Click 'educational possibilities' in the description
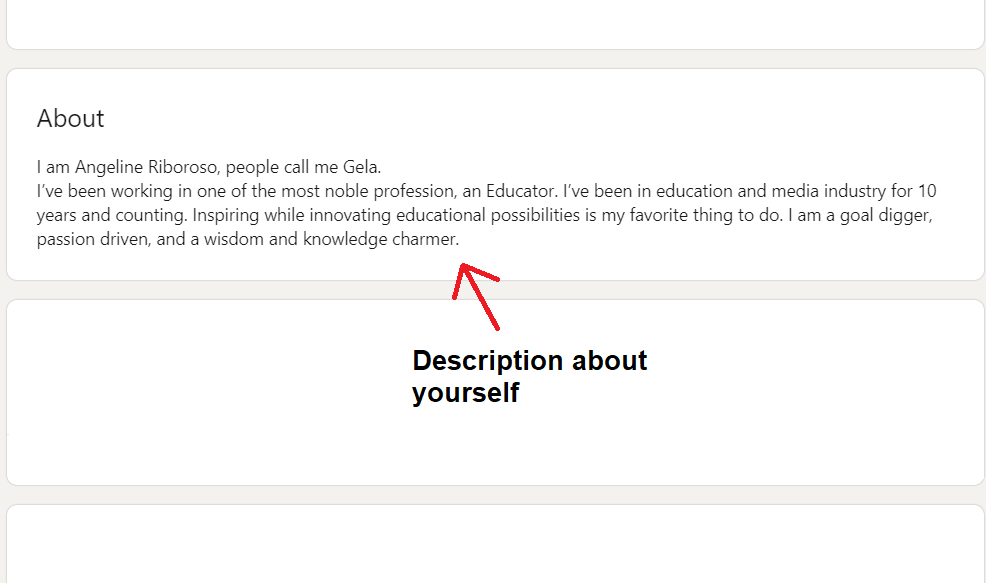 [488, 215]
